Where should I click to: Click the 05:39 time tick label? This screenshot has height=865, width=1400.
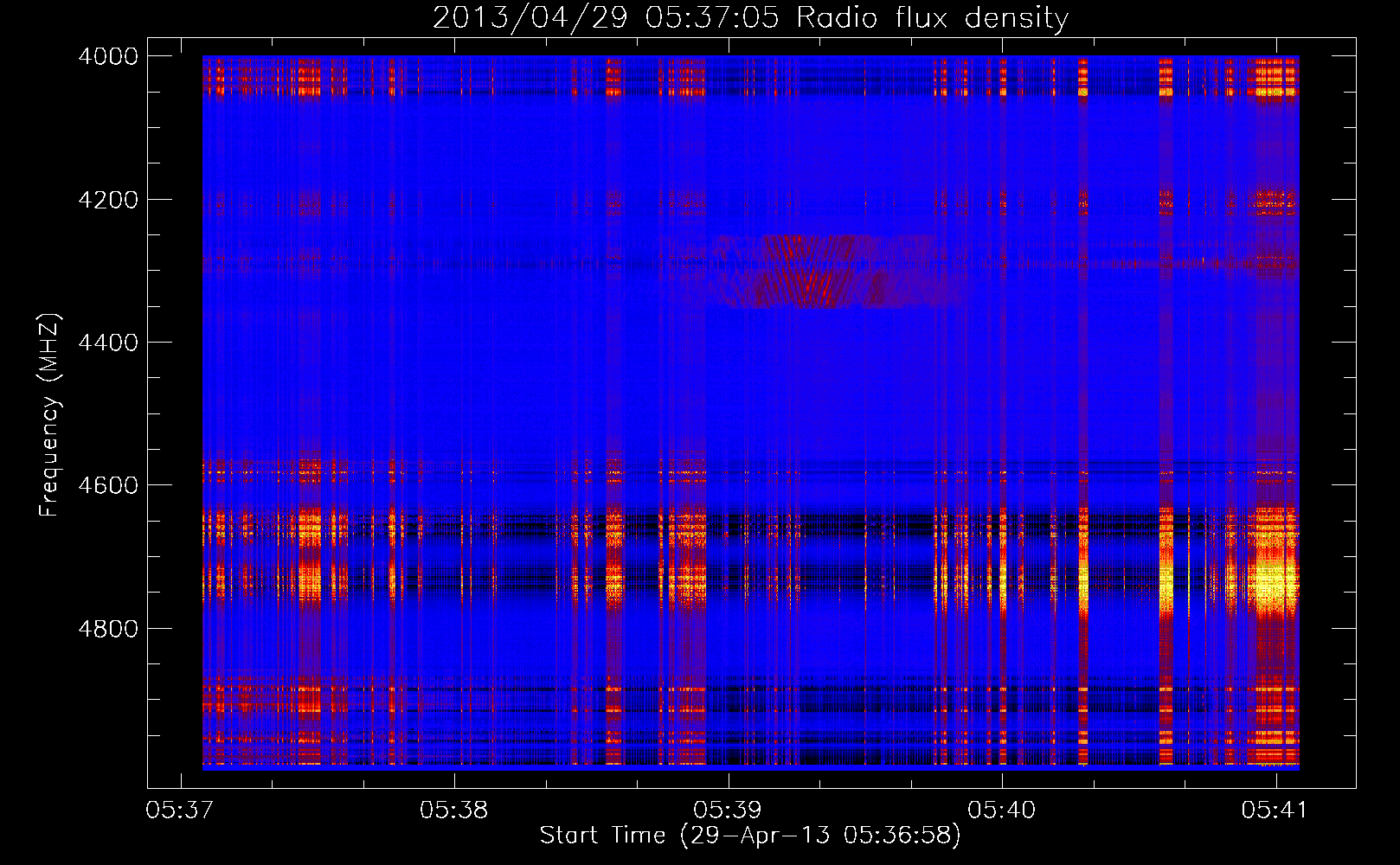728,810
